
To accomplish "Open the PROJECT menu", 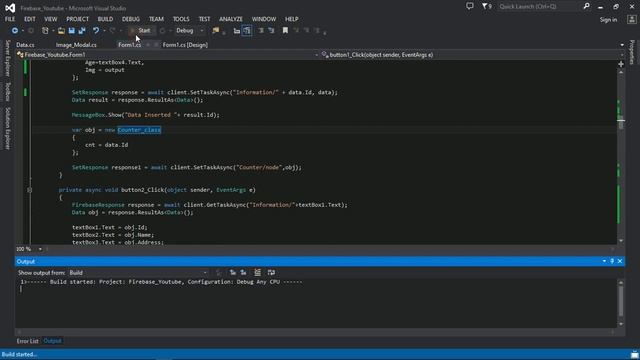I will tap(78, 19).
